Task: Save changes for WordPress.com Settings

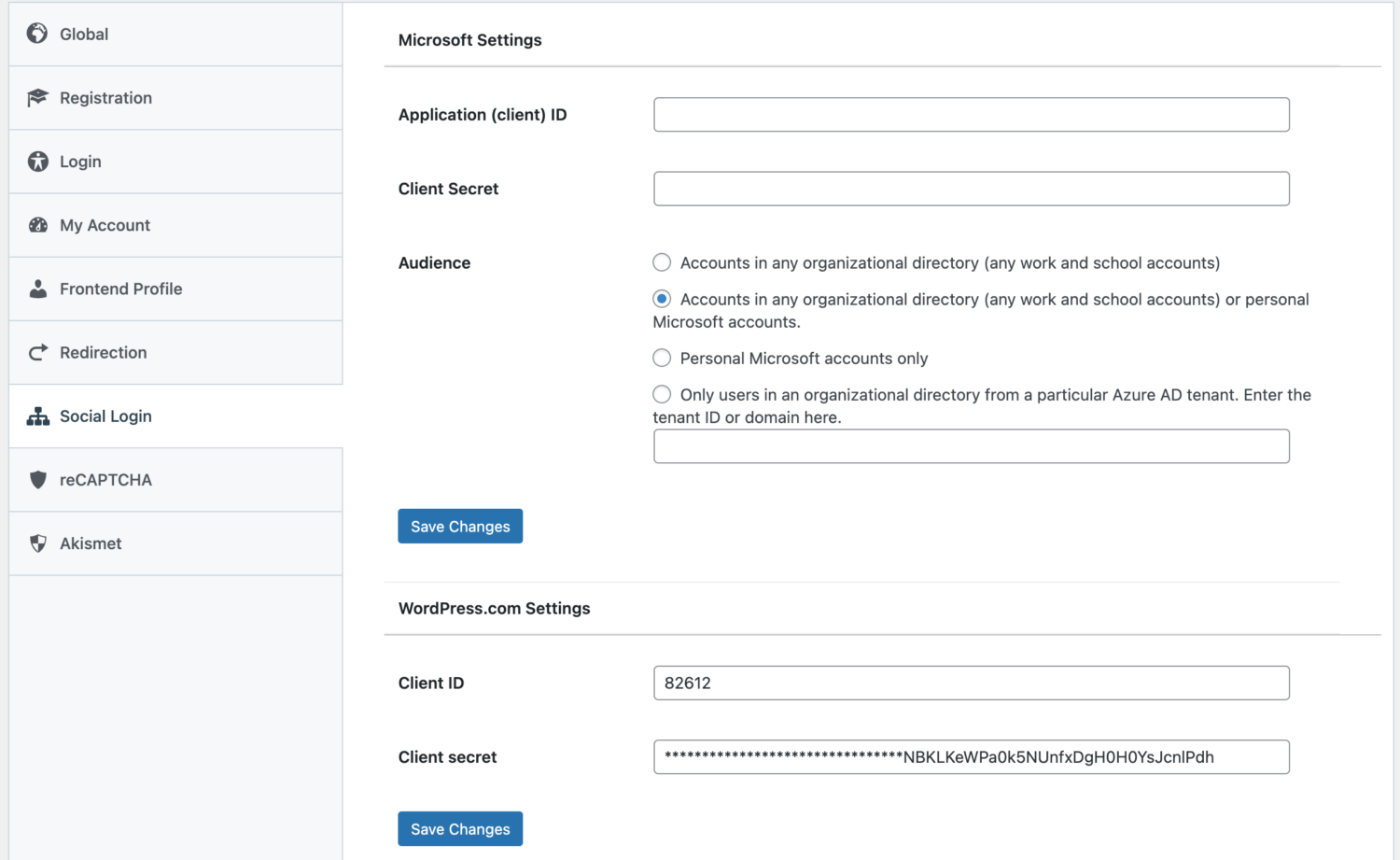Action: pos(460,828)
